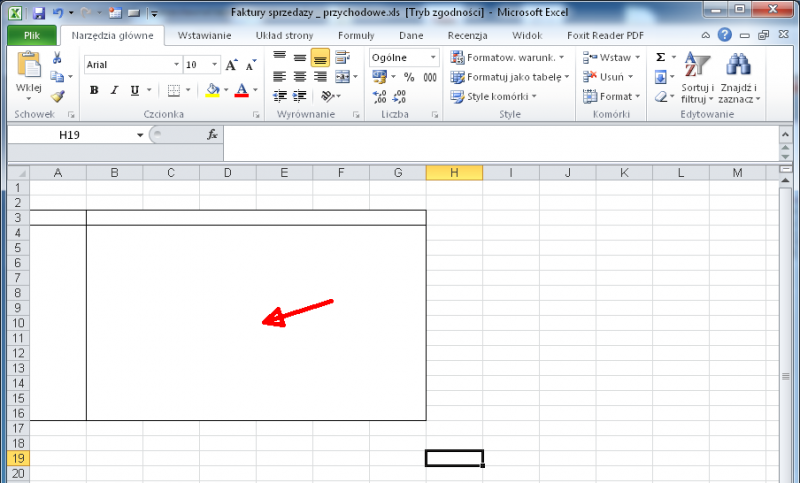This screenshot has width=800, height=483.
Task: Open the Ogólne number format dropdown
Action: pyautogui.click(x=435, y=58)
